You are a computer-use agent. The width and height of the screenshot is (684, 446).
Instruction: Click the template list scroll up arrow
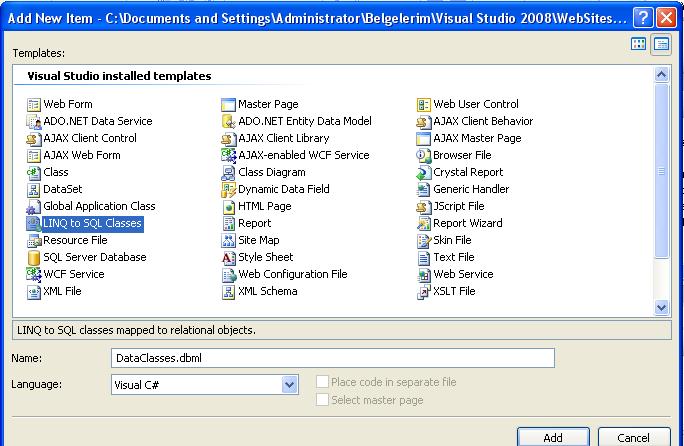coord(661,75)
